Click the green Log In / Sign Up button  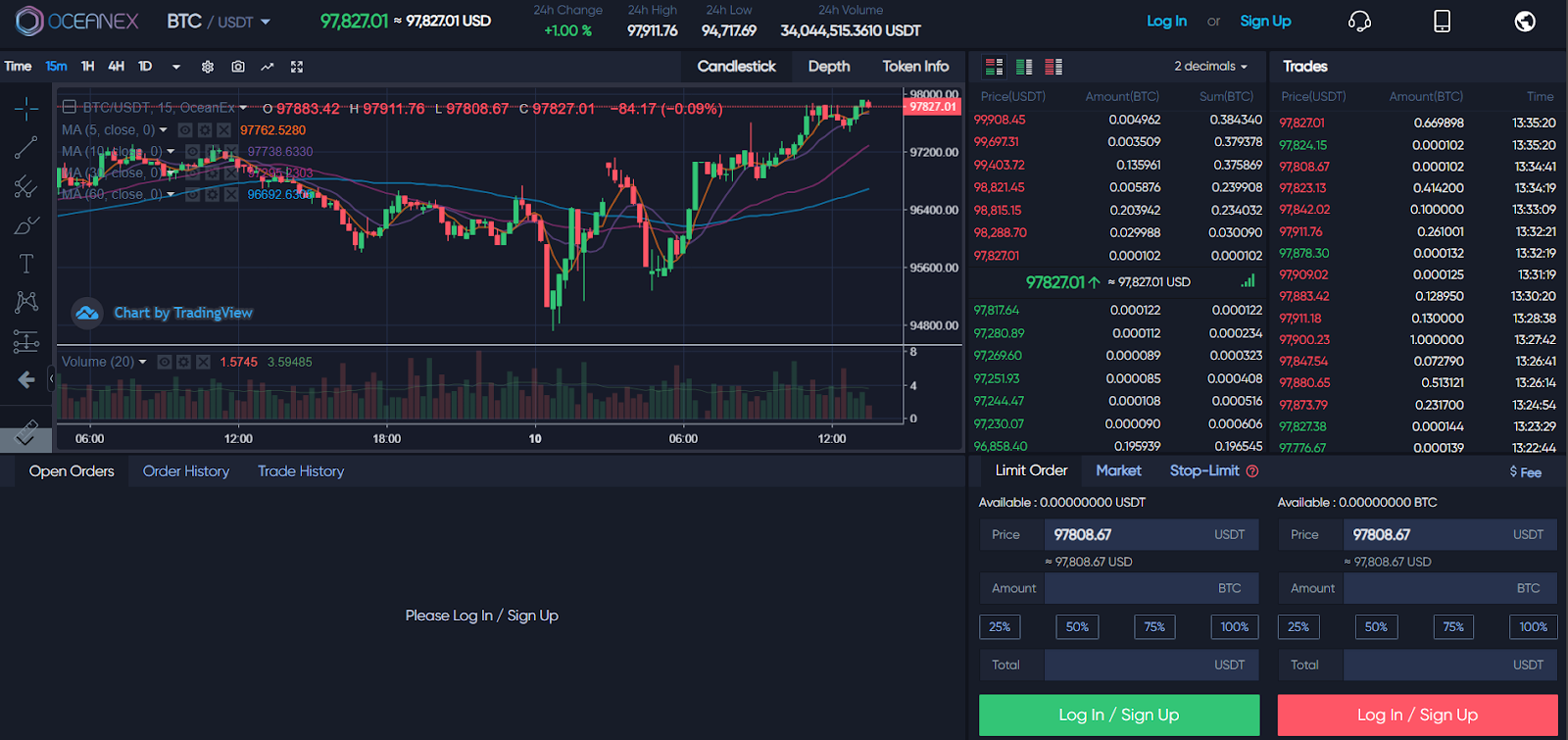coord(1119,715)
